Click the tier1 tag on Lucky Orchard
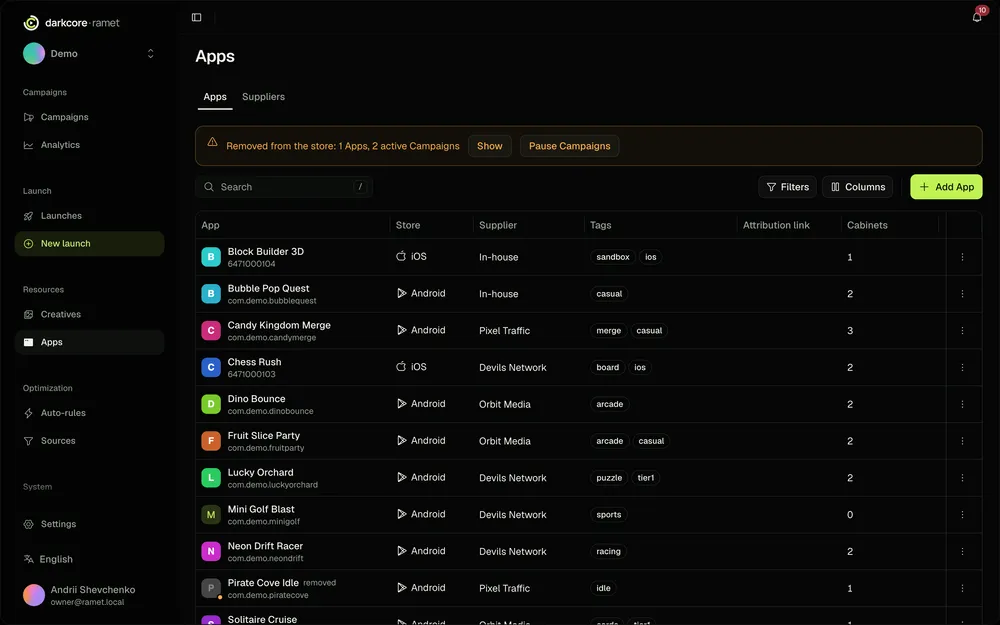Image resolution: width=1000 pixels, height=625 pixels. point(645,478)
